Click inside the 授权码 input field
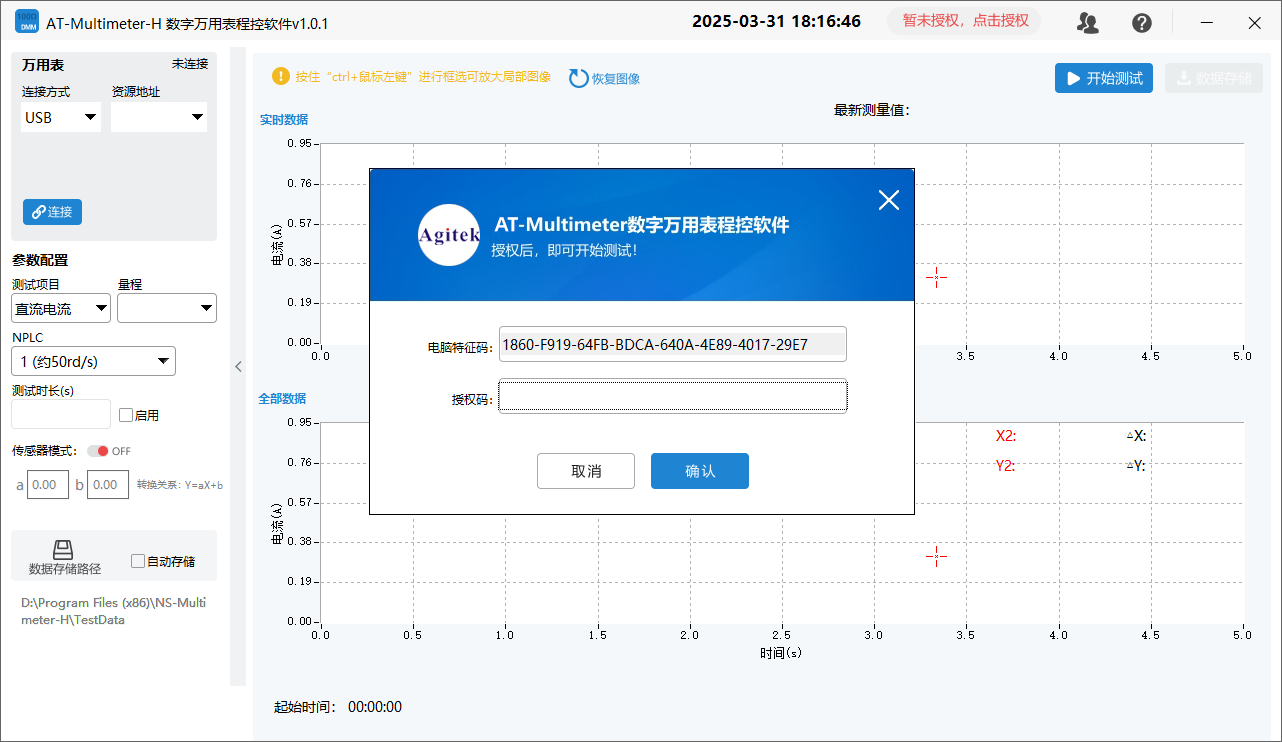Image resolution: width=1282 pixels, height=742 pixels. (672, 396)
